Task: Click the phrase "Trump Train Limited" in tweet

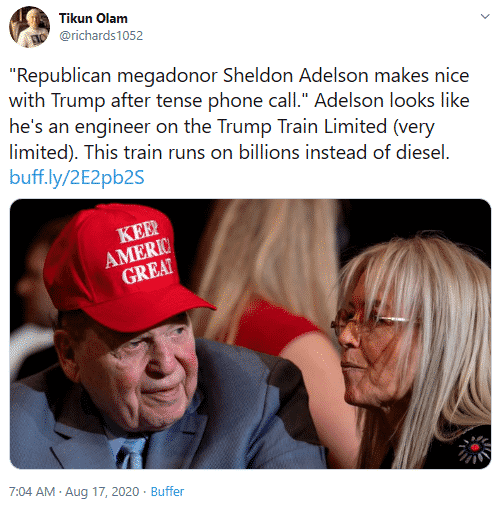Action: (302, 126)
